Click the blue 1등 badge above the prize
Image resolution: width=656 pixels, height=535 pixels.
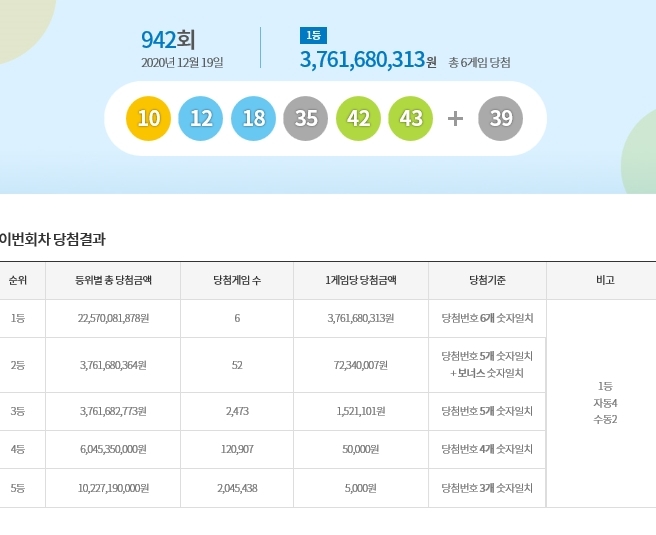pos(313,36)
